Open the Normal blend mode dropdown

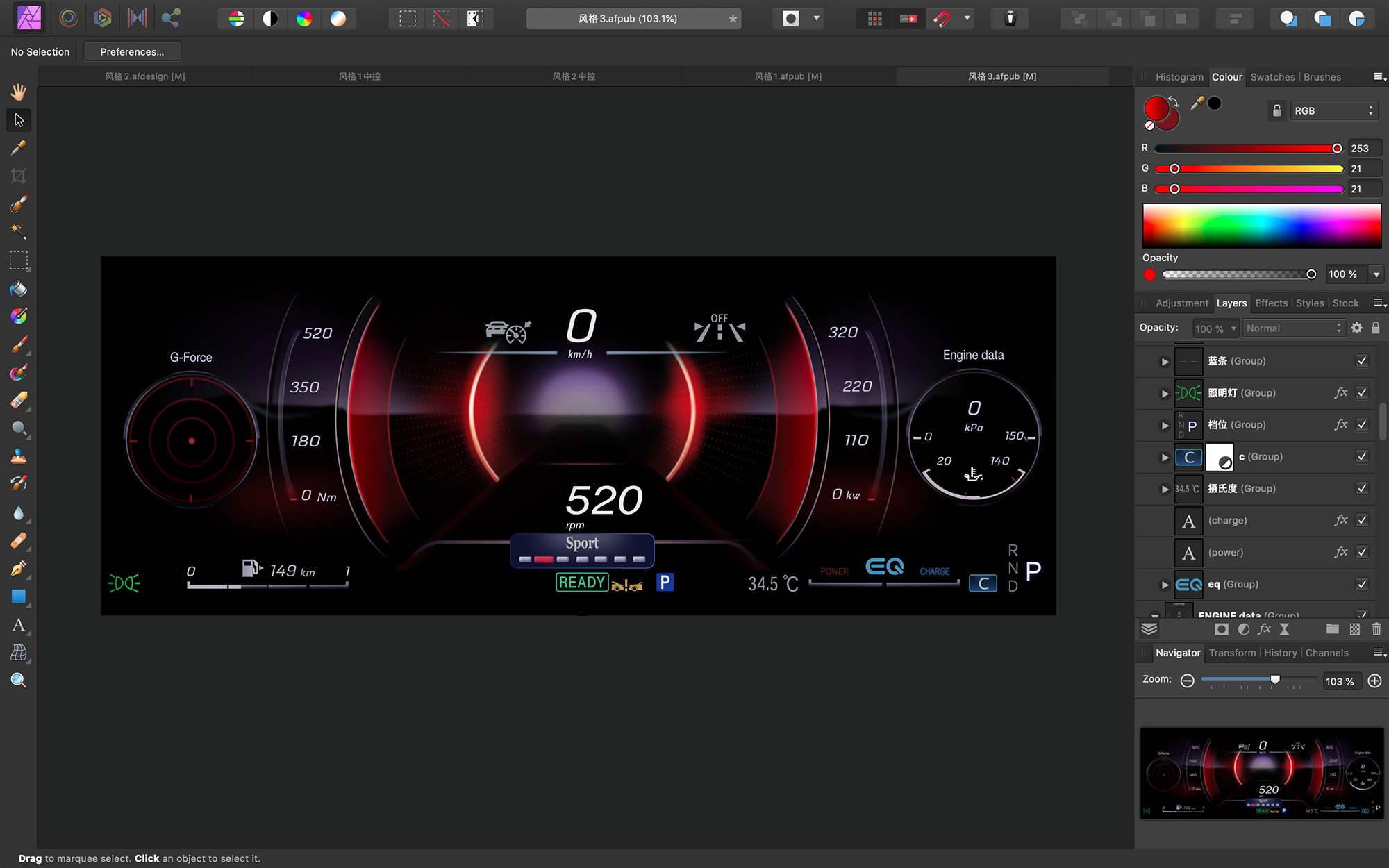(1294, 328)
